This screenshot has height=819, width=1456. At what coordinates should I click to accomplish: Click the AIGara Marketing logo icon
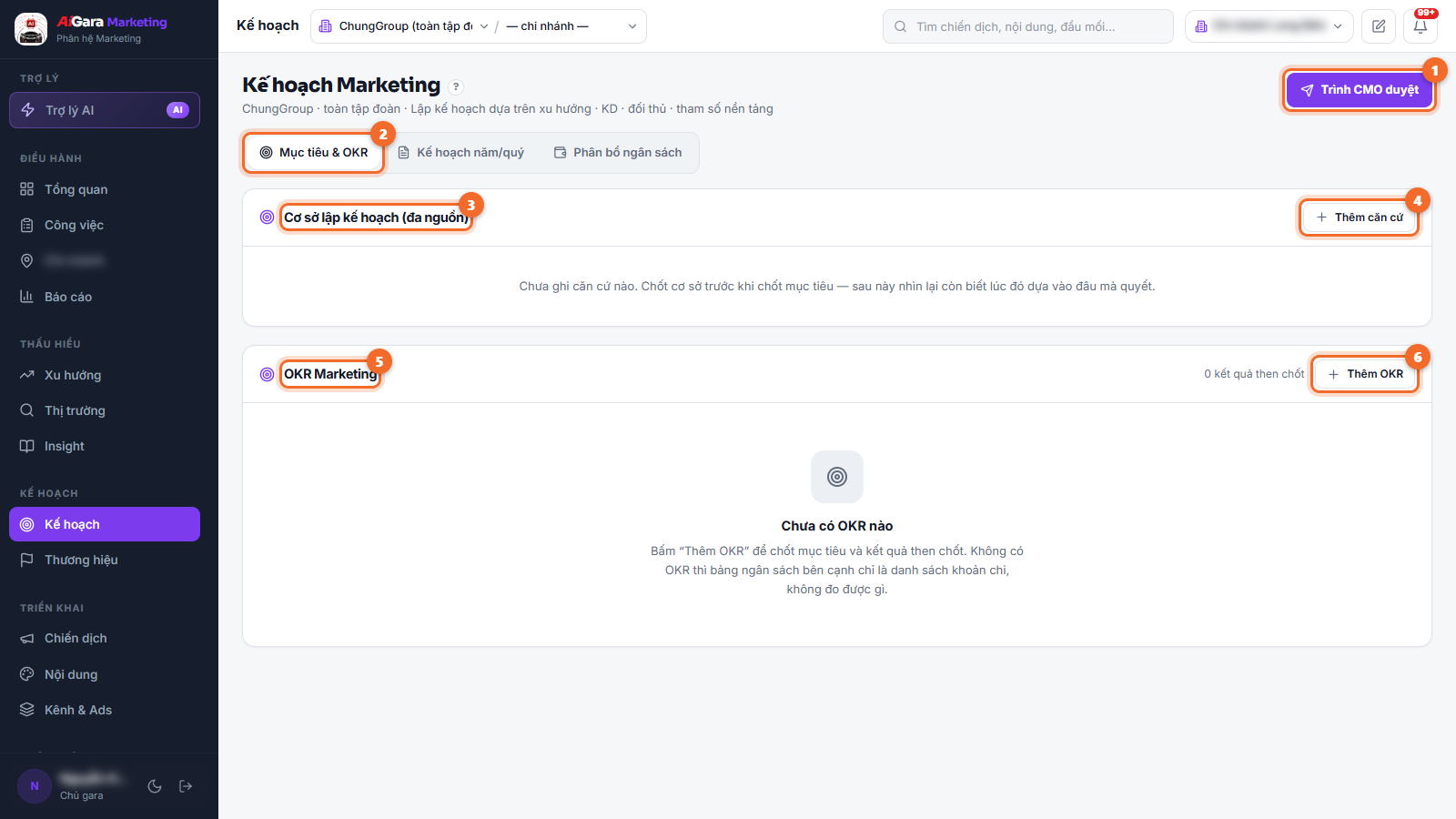(31, 29)
